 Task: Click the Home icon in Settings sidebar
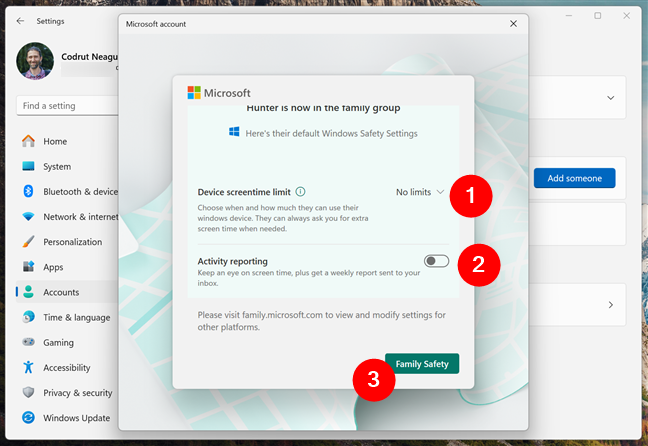(28, 141)
